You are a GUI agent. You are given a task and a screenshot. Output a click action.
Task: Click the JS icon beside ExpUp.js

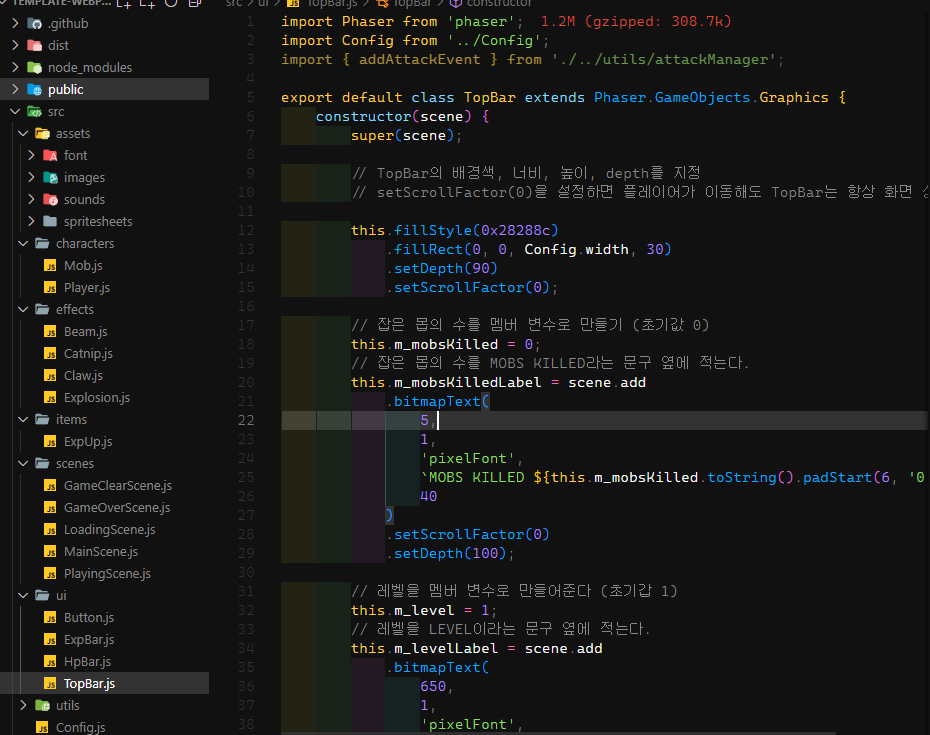(x=50, y=442)
